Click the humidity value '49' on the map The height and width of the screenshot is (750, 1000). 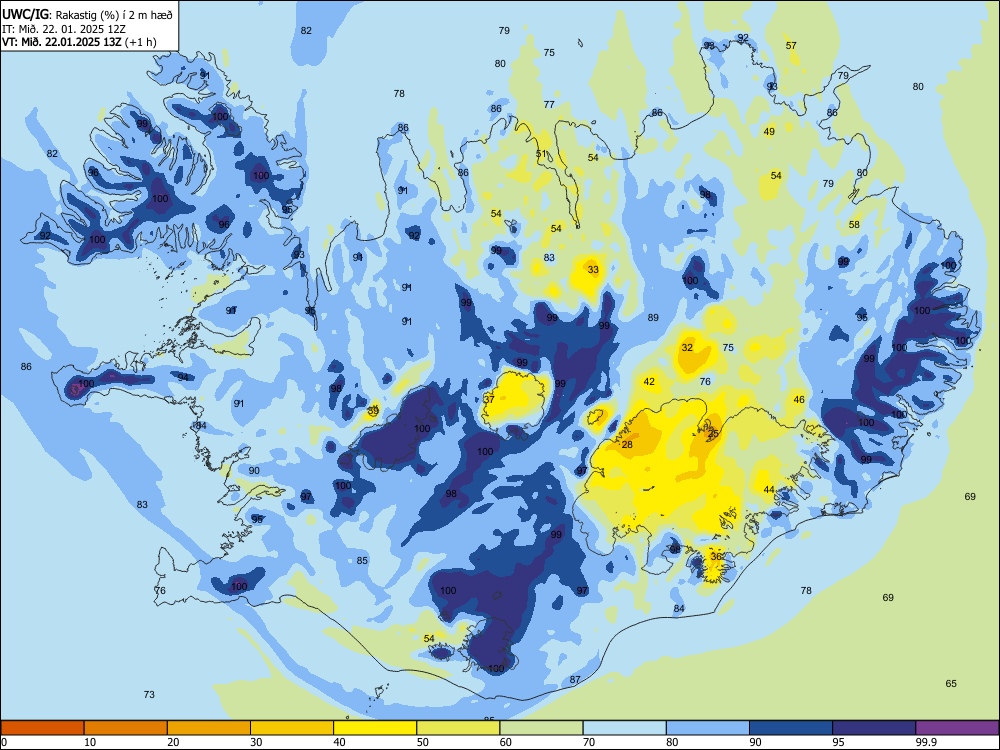pyautogui.click(x=769, y=131)
